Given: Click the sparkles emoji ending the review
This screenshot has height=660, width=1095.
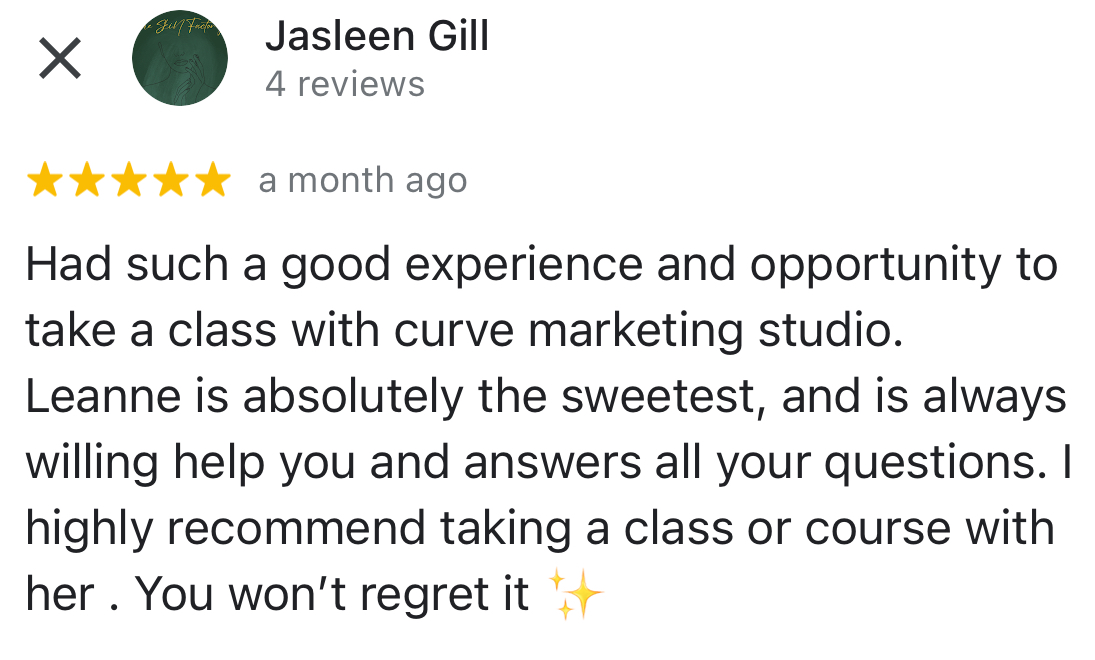Looking at the screenshot, I should click(x=575, y=595).
